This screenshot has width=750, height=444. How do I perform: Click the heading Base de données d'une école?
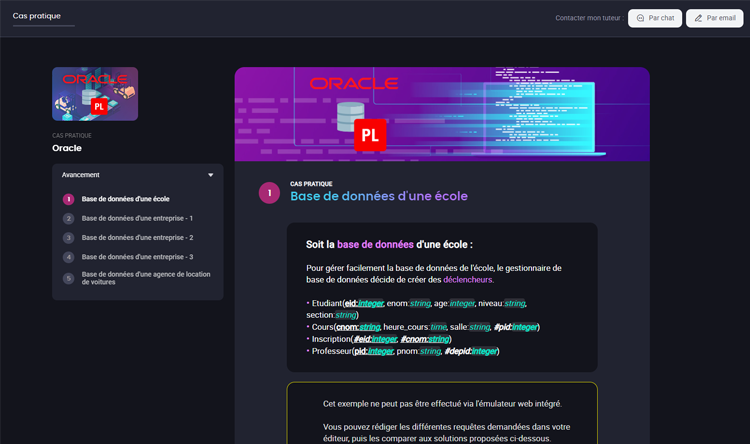[x=379, y=196]
